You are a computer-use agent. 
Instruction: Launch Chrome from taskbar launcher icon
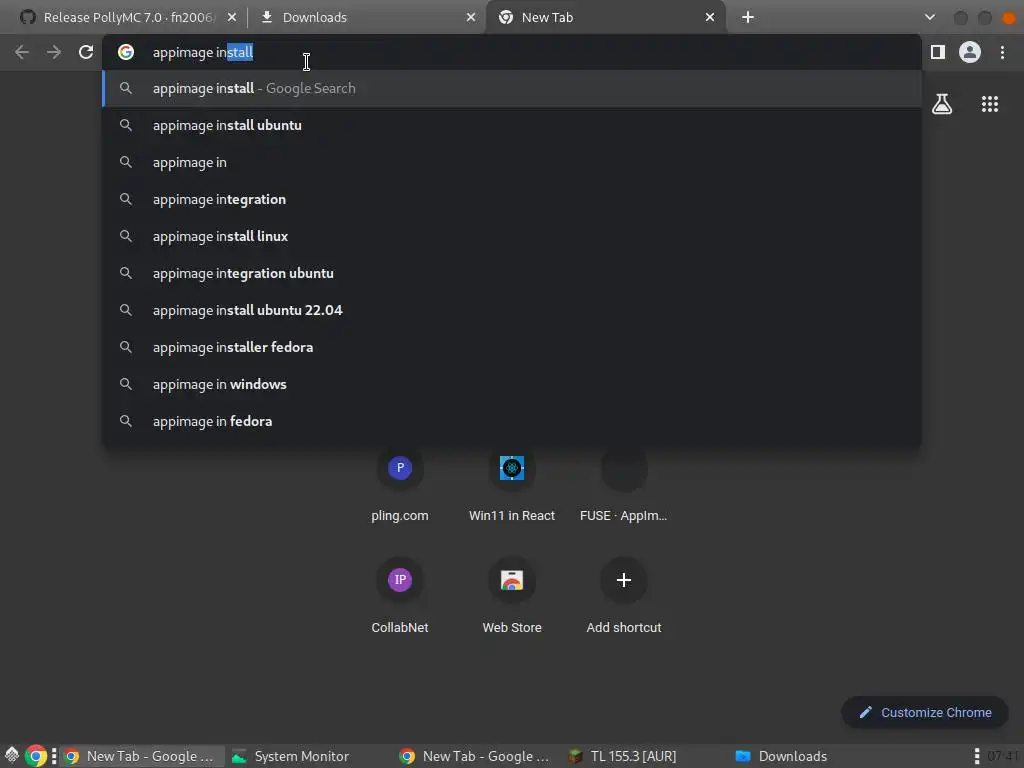click(37, 756)
